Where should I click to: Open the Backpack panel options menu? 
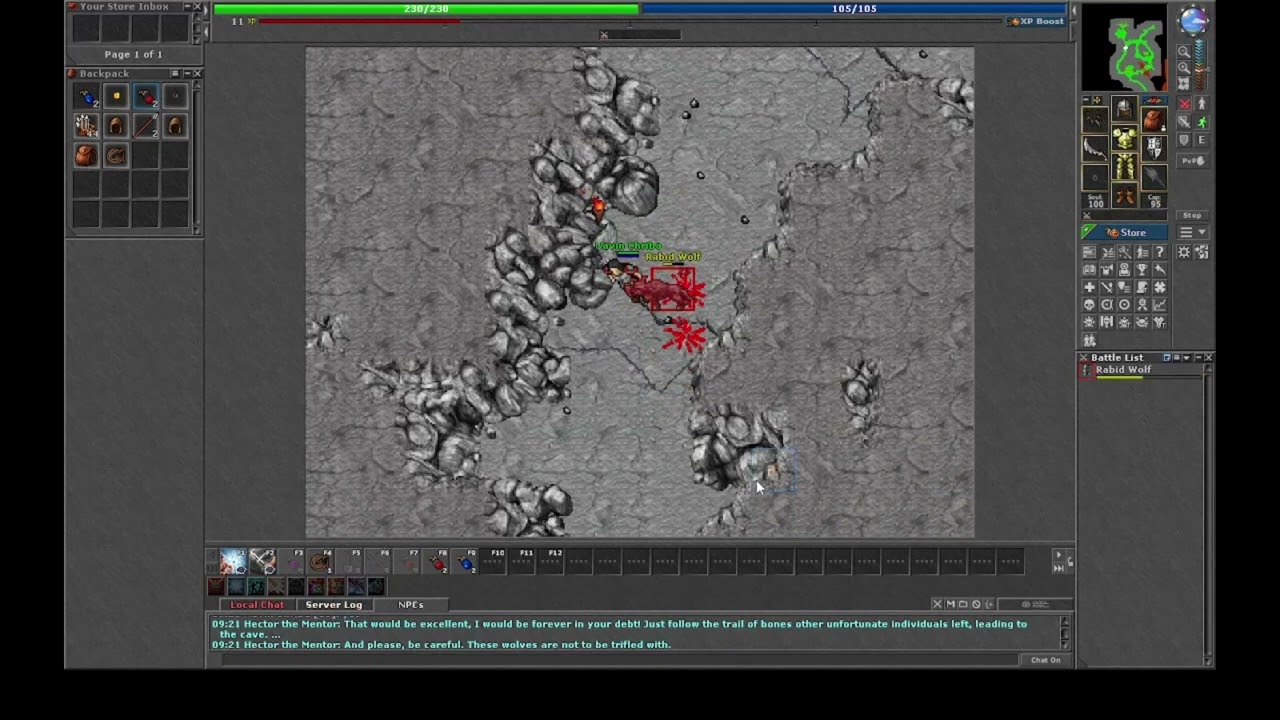point(174,73)
